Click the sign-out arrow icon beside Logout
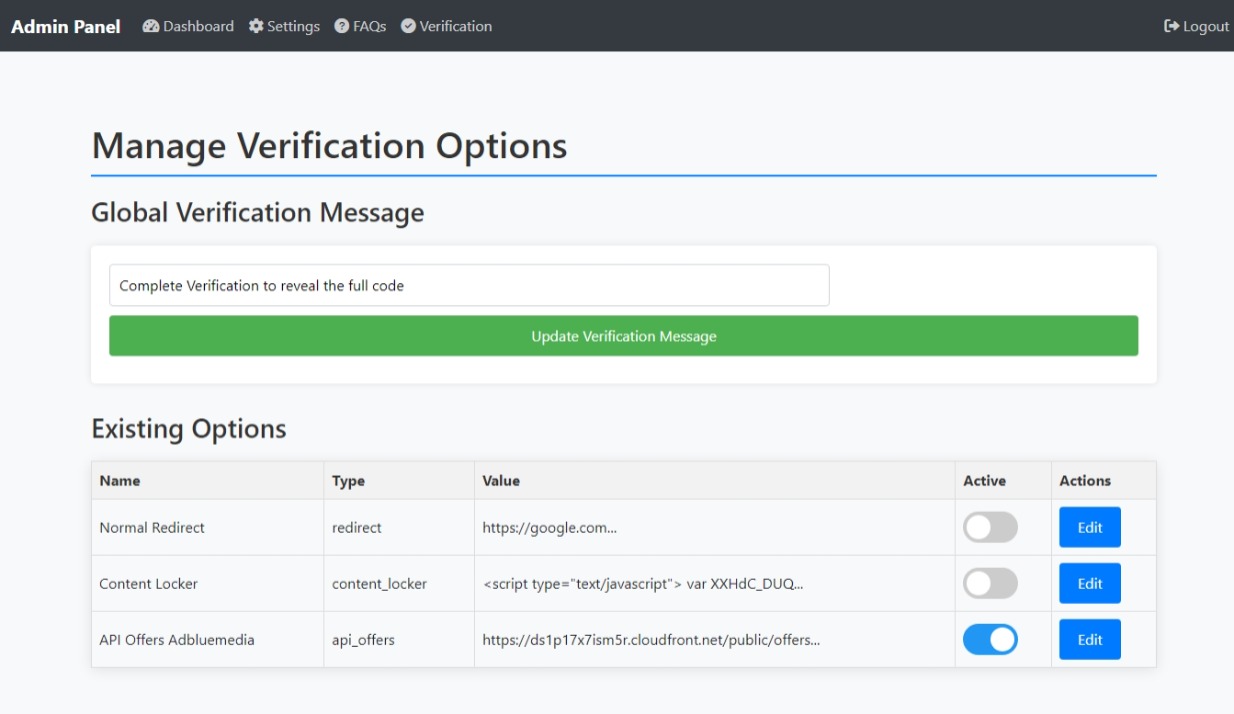The image size is (1234, 714). point(1171,26)
